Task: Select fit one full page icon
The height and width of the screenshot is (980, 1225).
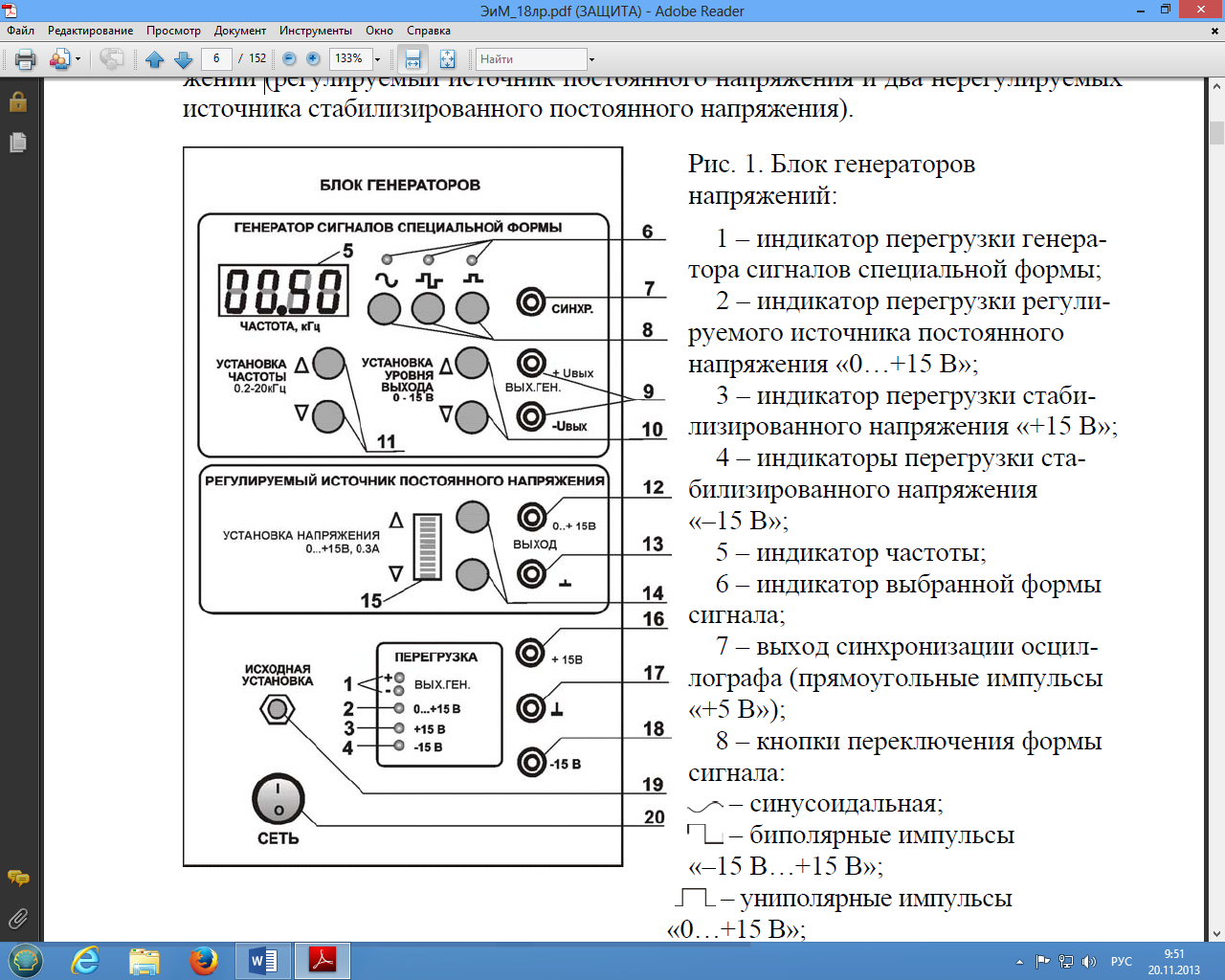Action: 447,59
